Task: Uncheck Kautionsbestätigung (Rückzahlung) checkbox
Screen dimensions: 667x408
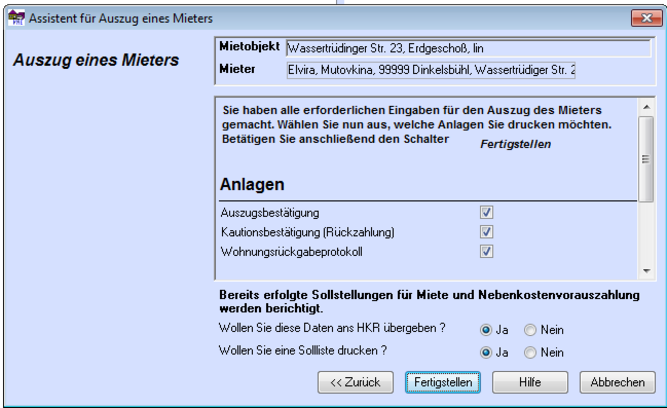Action: click(x=487, y=232)
